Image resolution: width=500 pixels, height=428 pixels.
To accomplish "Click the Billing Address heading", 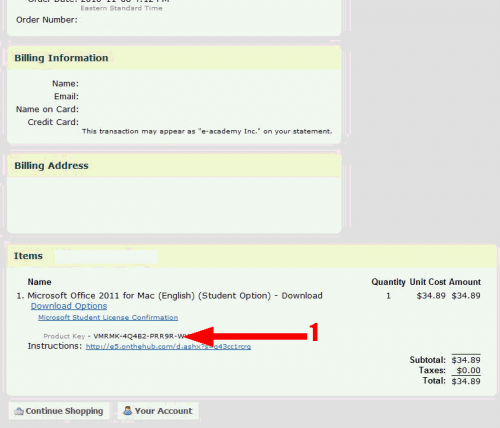I will click(x=51, y=166).
